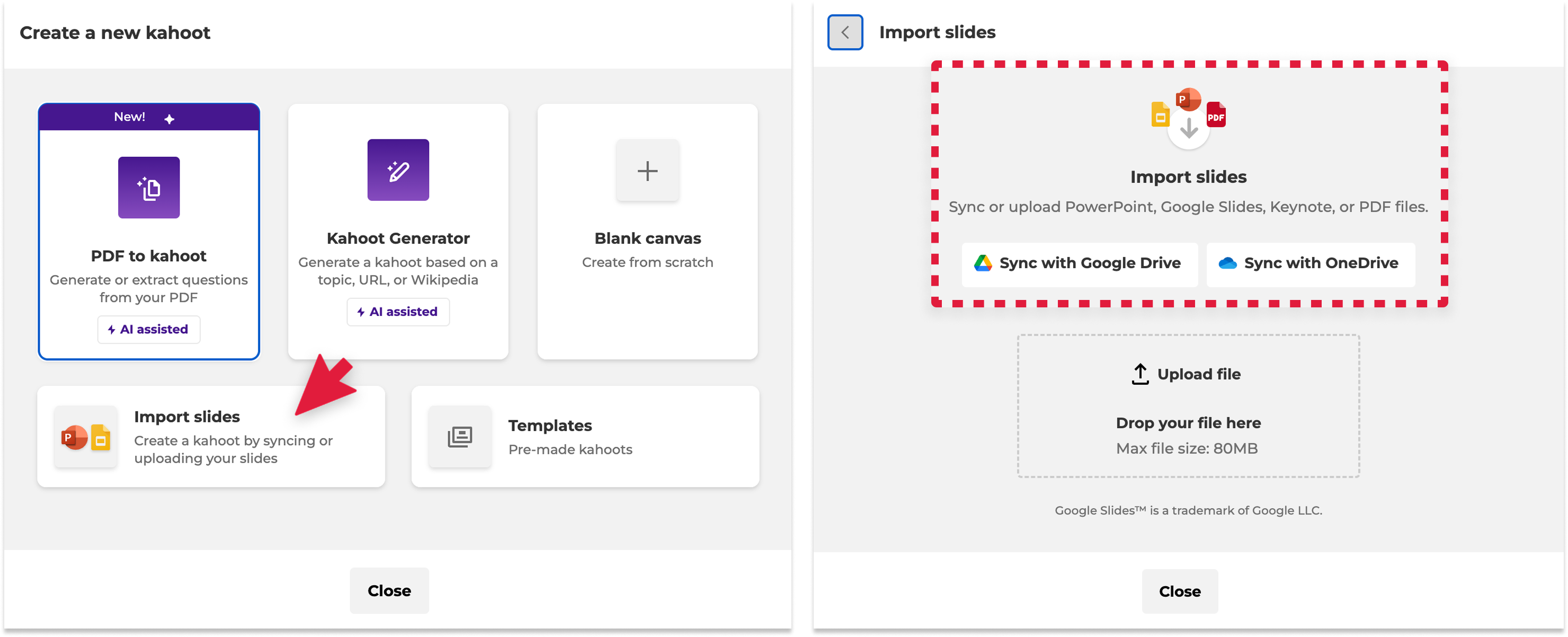1568x637 pixels.
Task: Click the PDF to kahoot document icon
Action: [149, 188]
